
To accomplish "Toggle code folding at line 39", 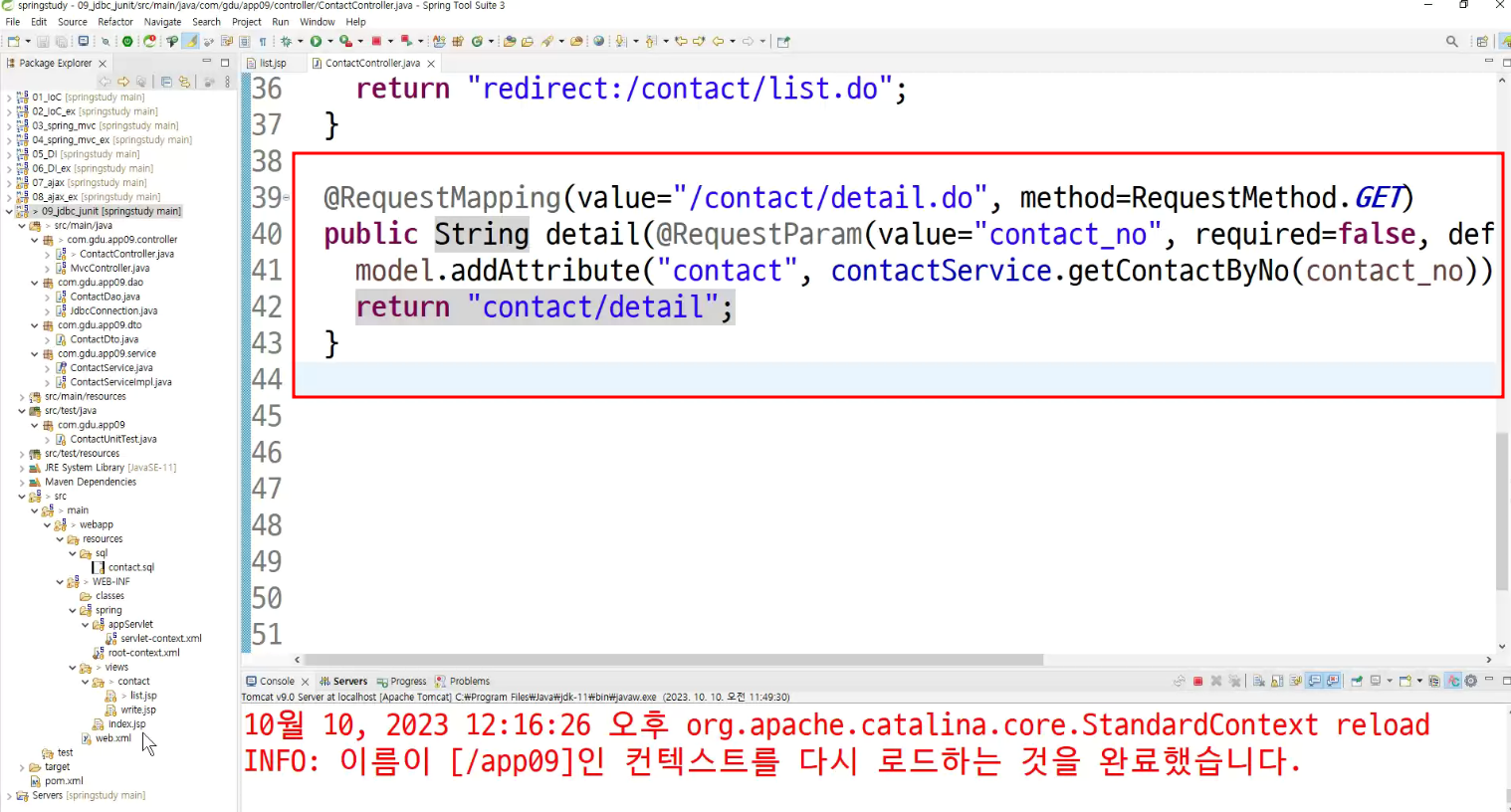I will click(x=287, y=198).
